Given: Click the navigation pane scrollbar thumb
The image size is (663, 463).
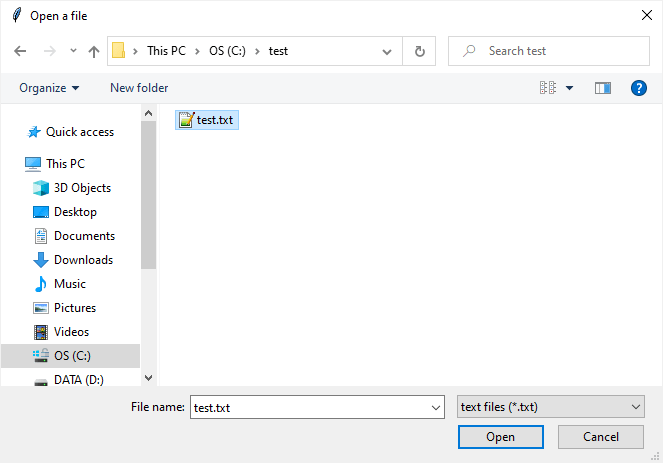Looking at the screenshot, I should point(148,195).
